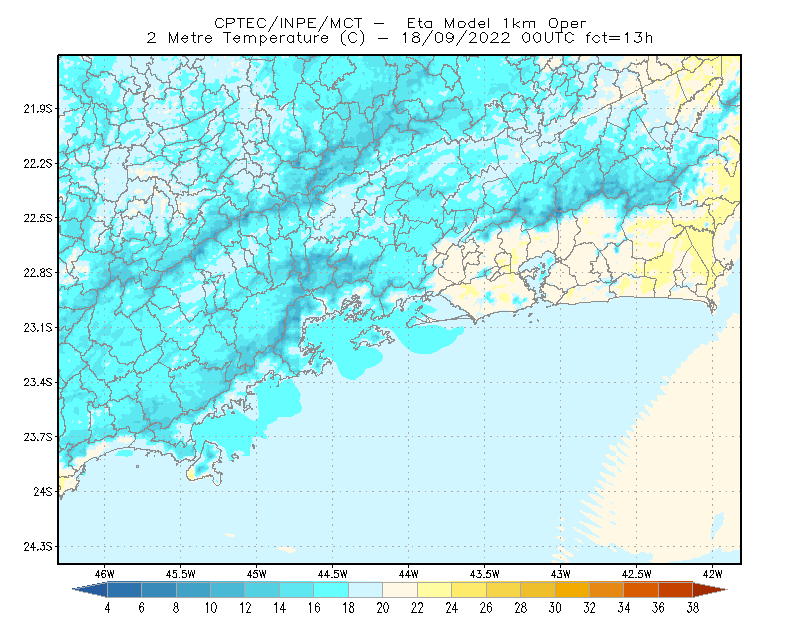Click the light blue 18-20 legend swatch
Image resolution: width=800 pixels, height=618 pixels.
click(x=366, y=590)
